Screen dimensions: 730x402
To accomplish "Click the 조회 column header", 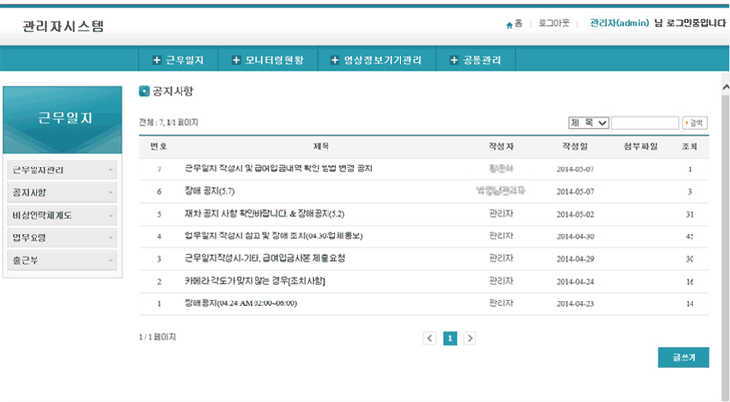I will click(x=689, y=146).
